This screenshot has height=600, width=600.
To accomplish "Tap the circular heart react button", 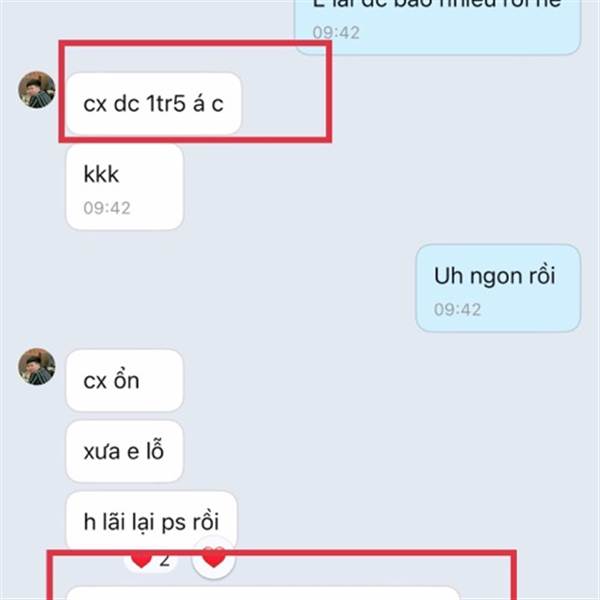I will point(214,557).
